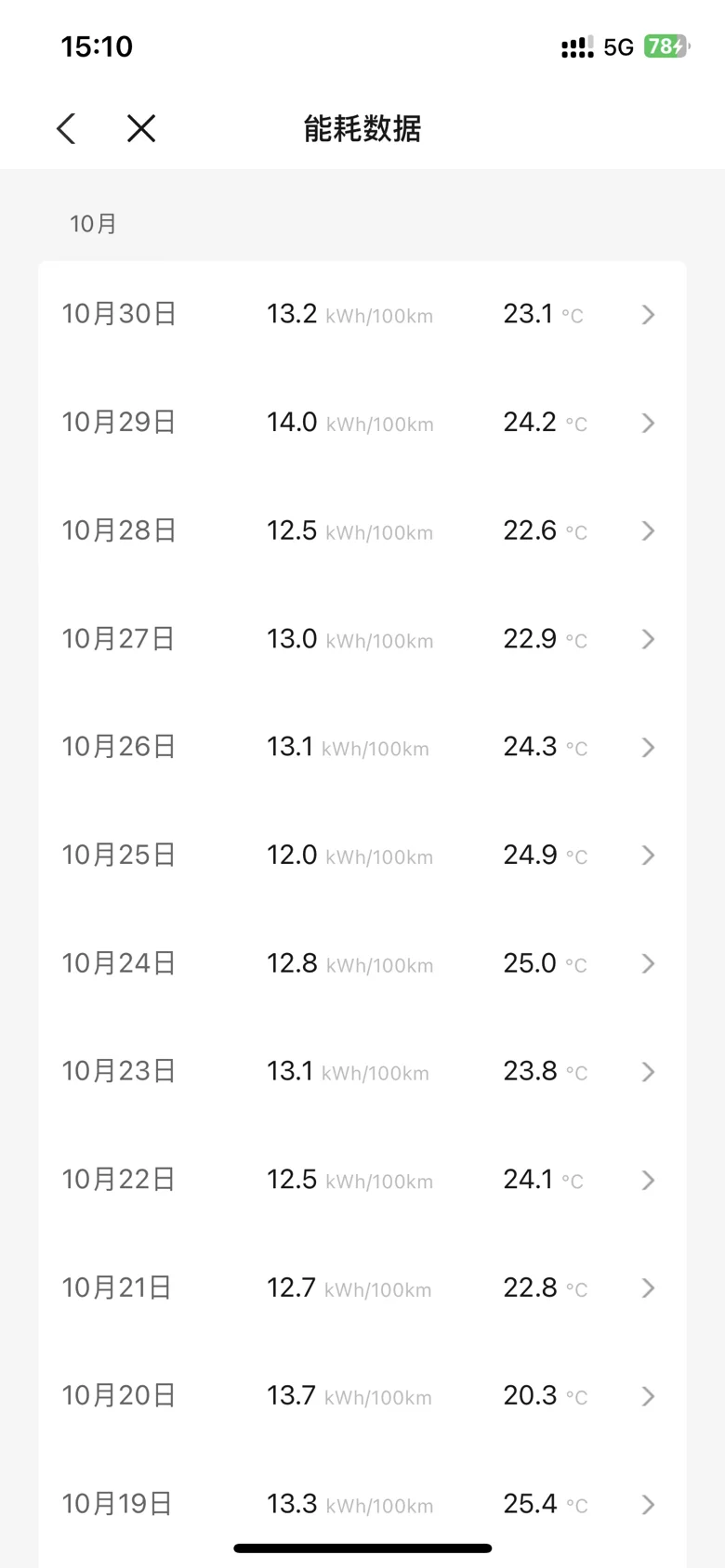Tap chevron next to 25.0 °C
This screenshot has width=725, height=1568.
tap(649, 963)
